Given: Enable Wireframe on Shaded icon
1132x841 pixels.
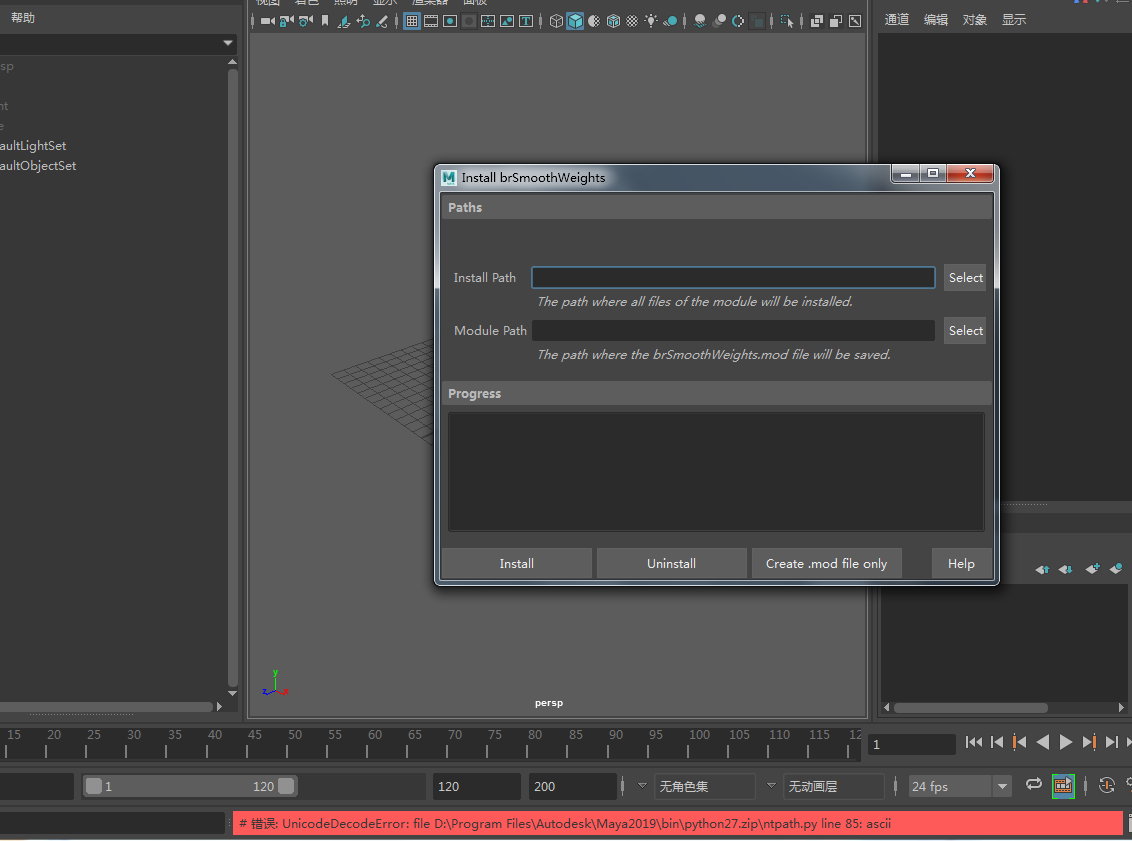Looking at the screenshot, I should coord(613,21).
